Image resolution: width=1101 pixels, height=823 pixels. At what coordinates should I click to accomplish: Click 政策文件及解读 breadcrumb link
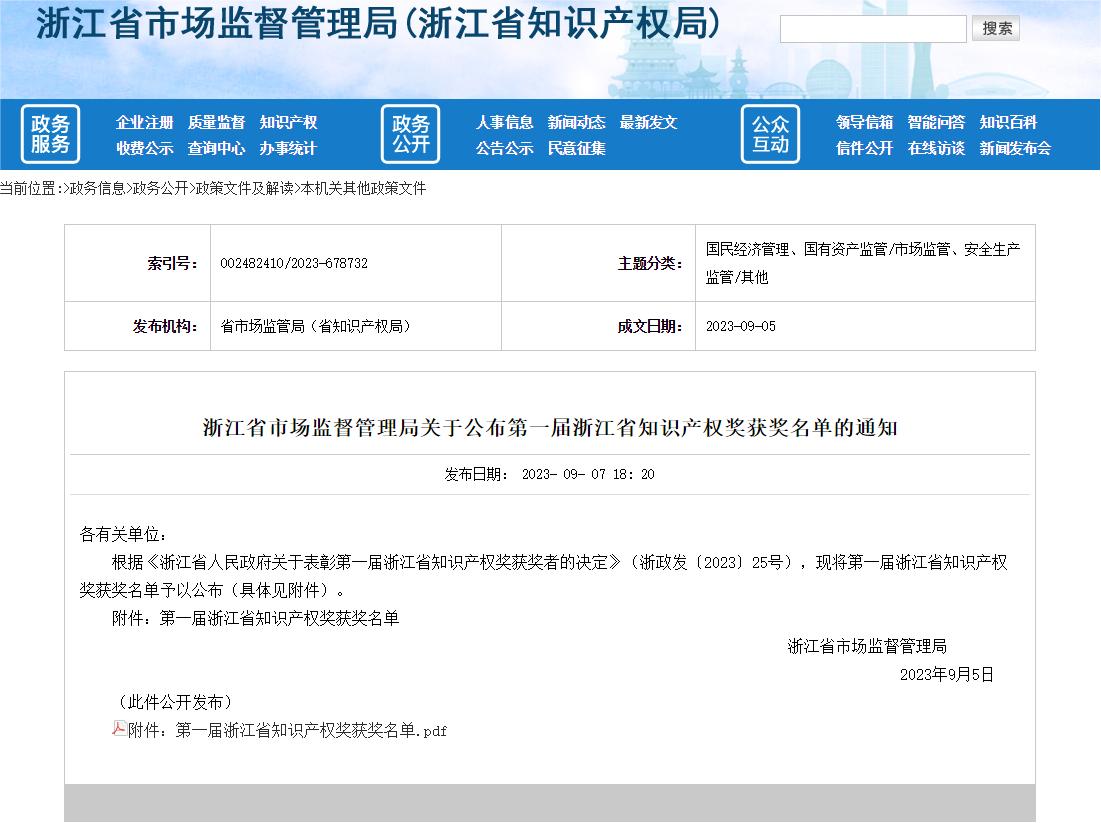pos(244,188)
